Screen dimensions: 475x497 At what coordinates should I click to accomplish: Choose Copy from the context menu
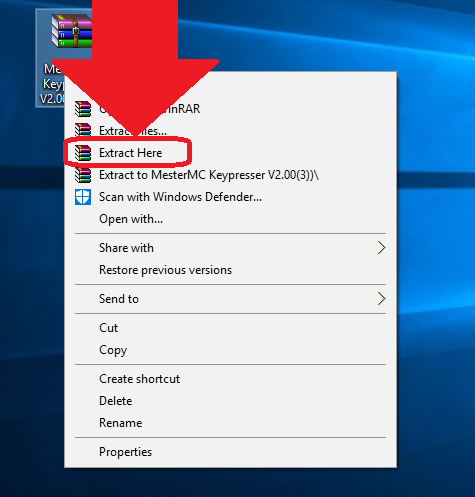[x=230, y=350]
